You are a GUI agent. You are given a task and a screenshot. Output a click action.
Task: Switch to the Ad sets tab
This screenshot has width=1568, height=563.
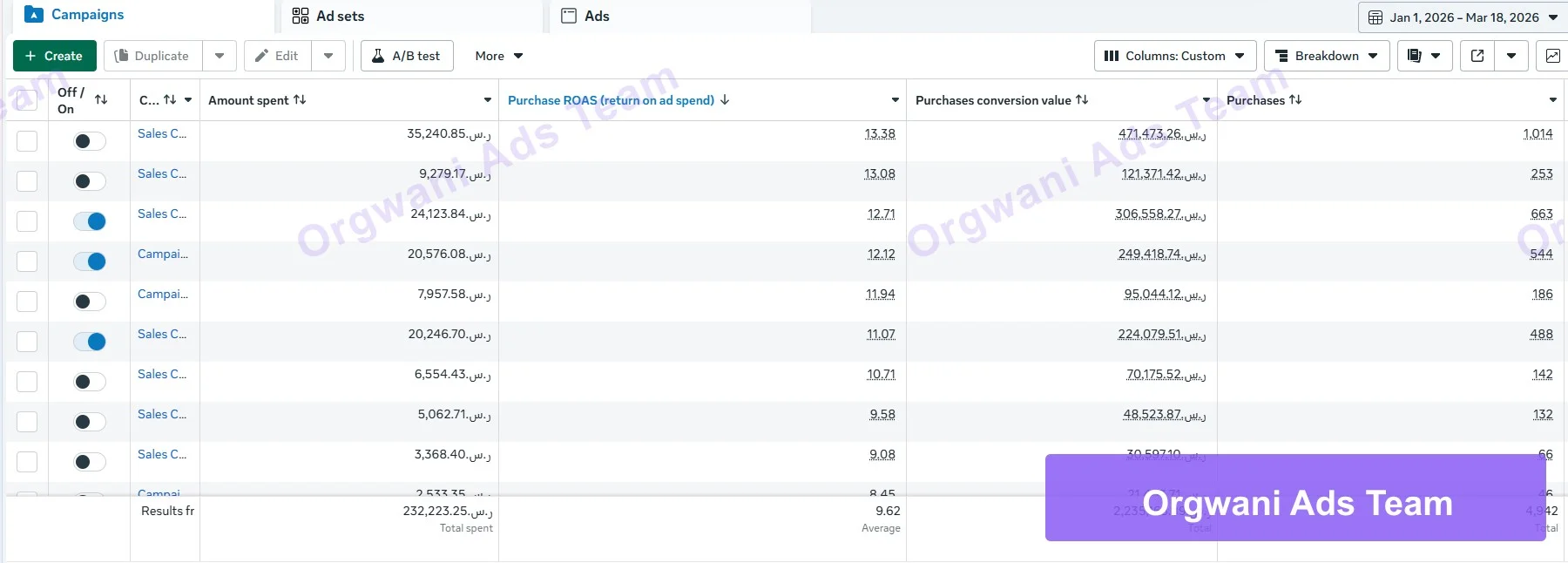point(340,16)
